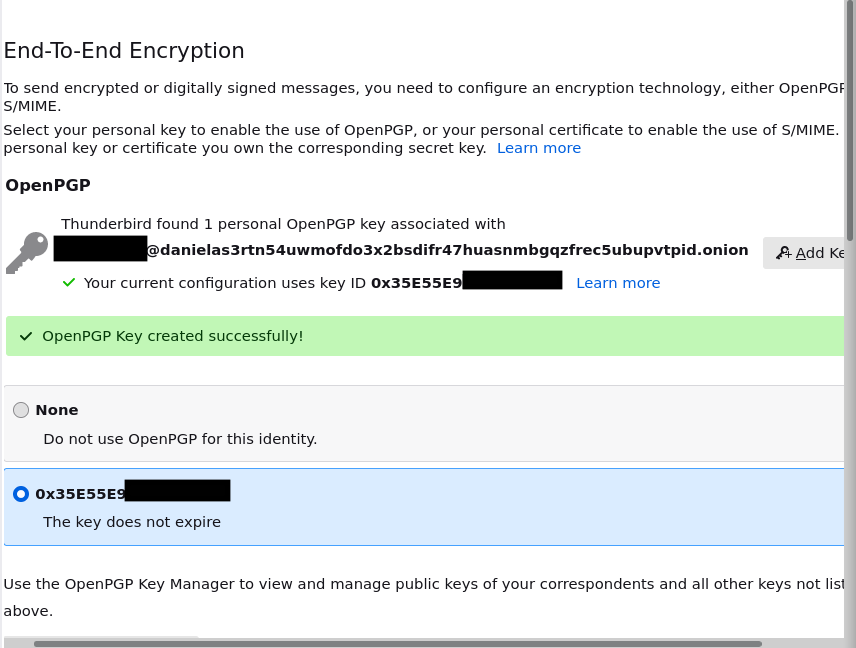Screen dimensions: 856x648
Task: Select the None radio option
Action: (21, 410)
